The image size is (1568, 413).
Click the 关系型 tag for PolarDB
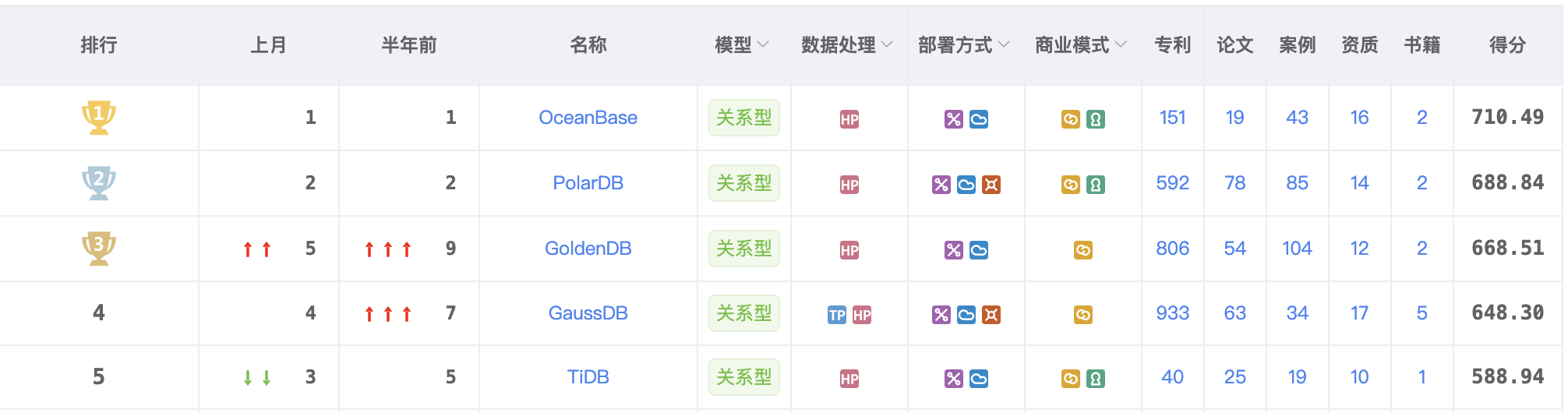coord(743,183)
